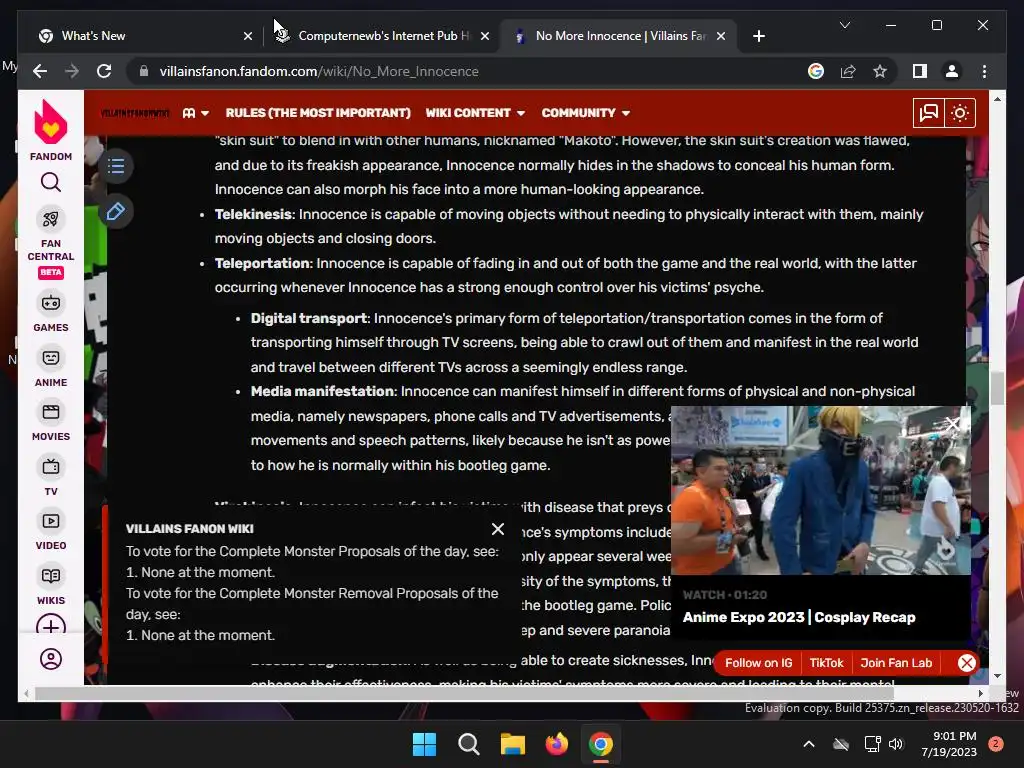This screenshot has height=768, width=1024.
Task: Close the What's New tab
Action: point(248,36)
